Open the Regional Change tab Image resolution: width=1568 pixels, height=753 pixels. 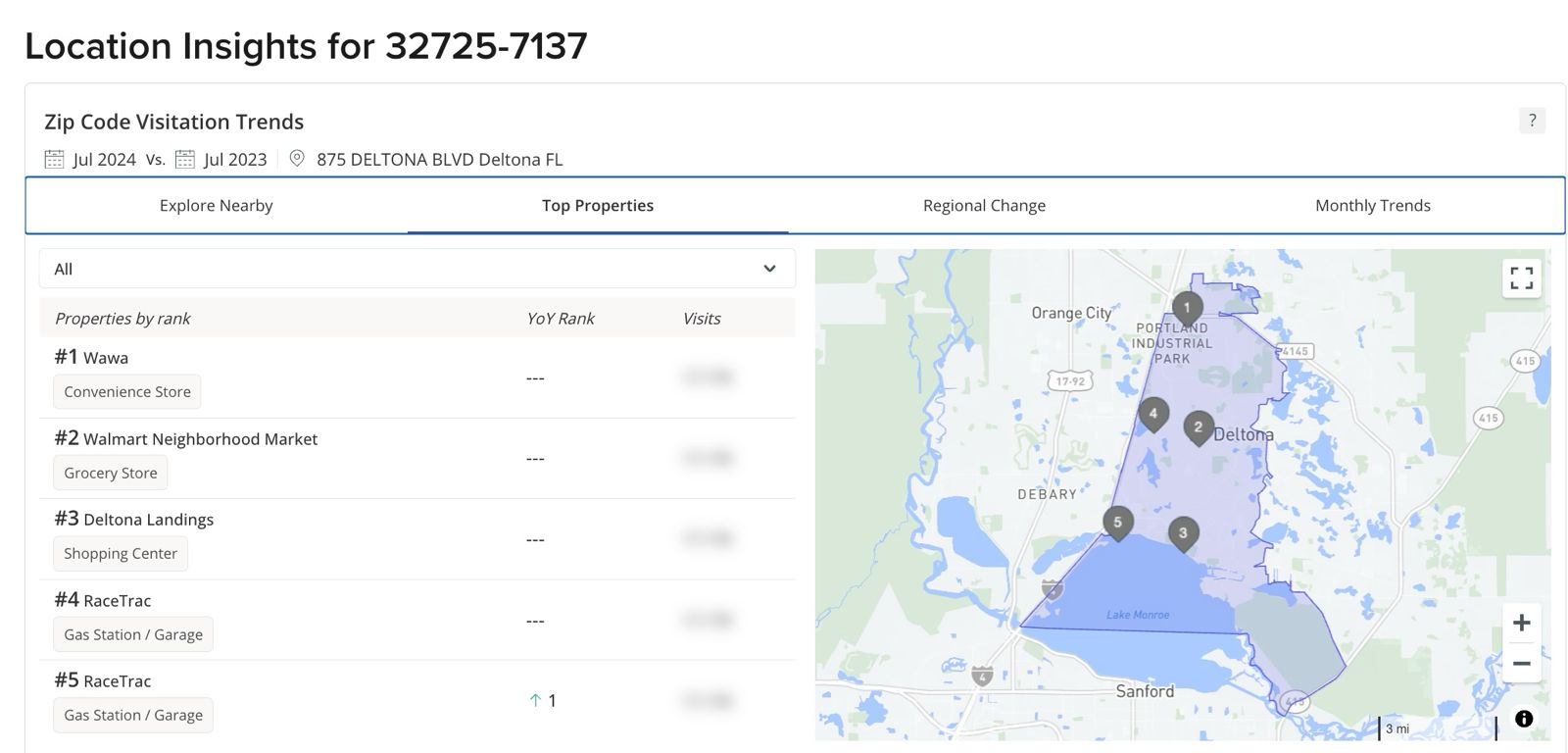tap(984, 205)
